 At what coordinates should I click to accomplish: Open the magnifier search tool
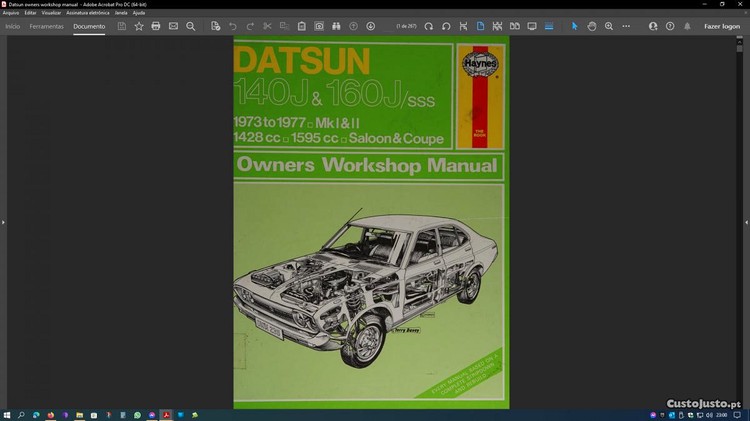pos(191,26)
